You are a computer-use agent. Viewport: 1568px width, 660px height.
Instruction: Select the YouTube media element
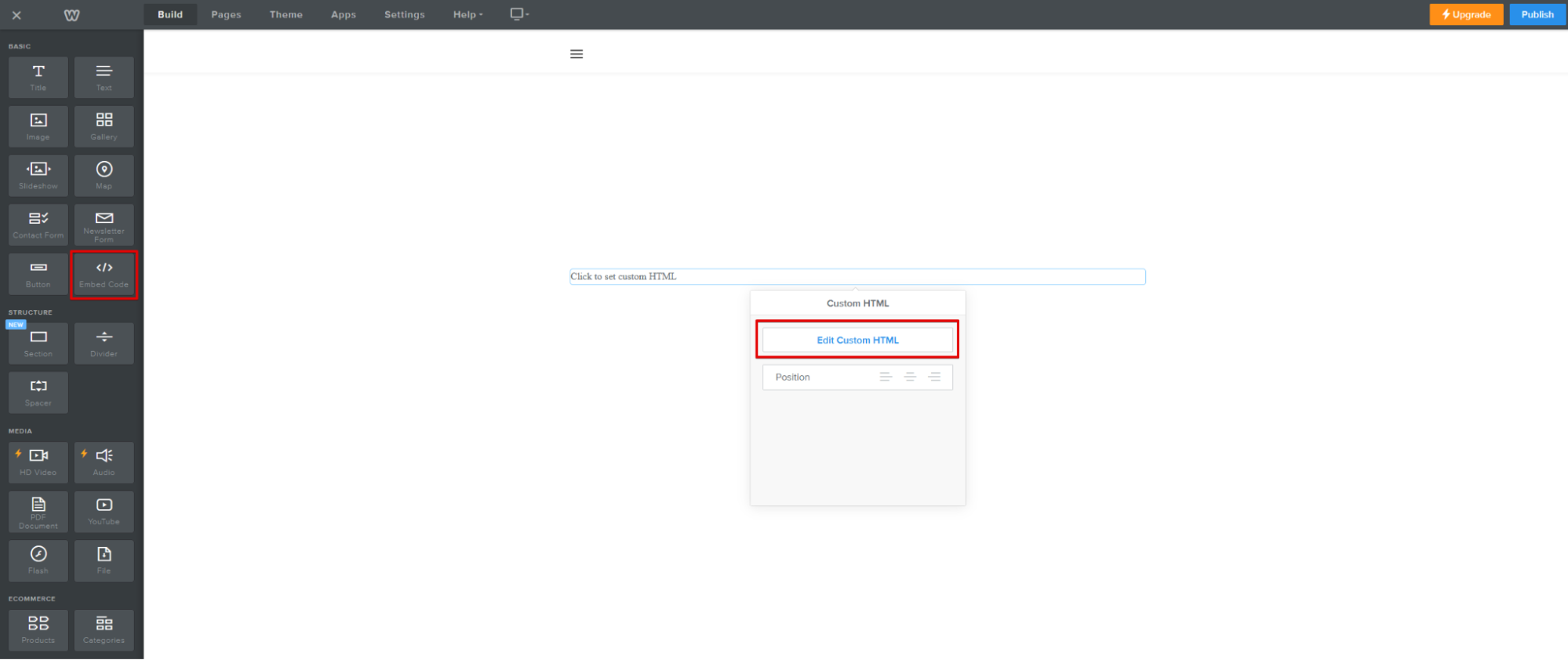[x=104, y=512]
